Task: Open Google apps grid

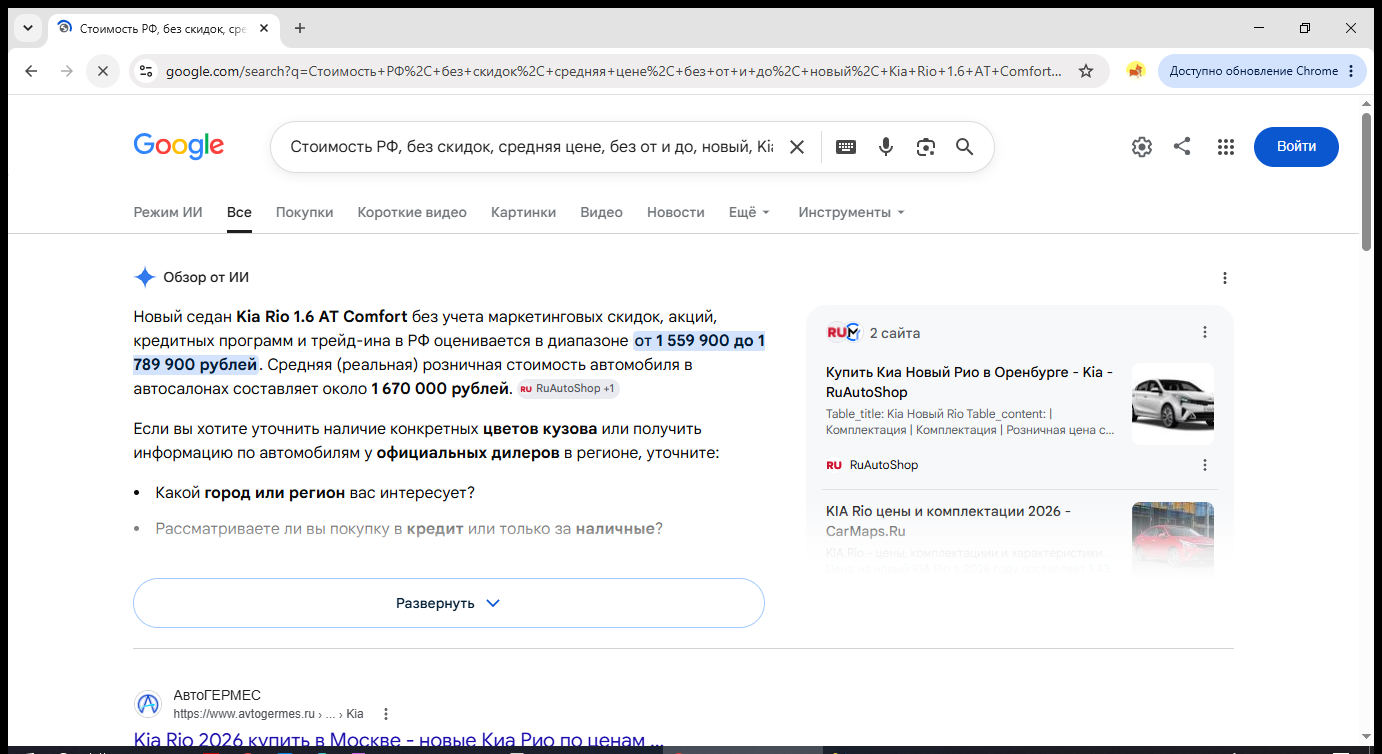Action: pyautogui.click(x=1226, y=147)
